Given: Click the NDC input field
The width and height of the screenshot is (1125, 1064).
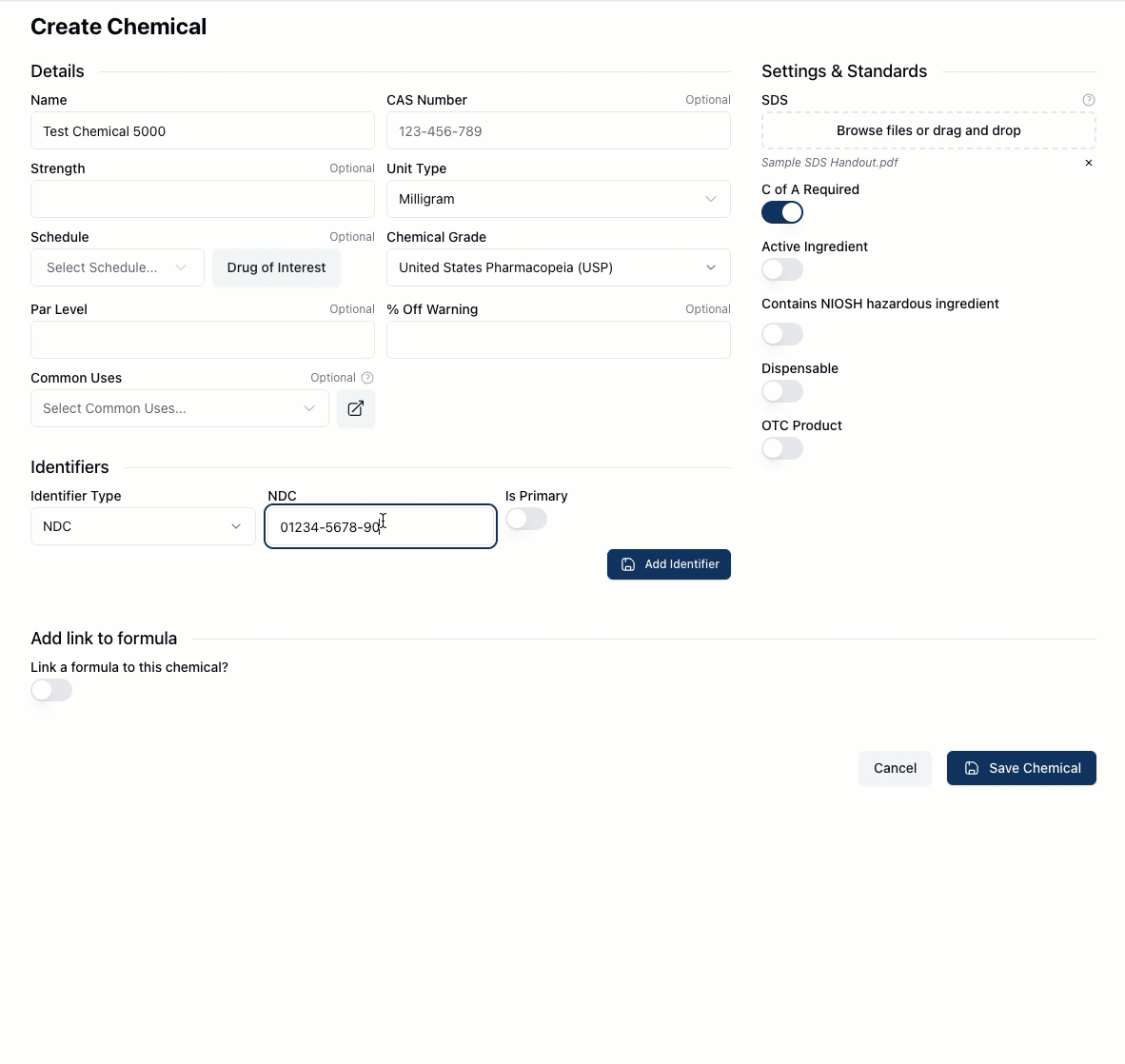Looking at the screenshot, I should pyautogui.click(x=380, y=526).
